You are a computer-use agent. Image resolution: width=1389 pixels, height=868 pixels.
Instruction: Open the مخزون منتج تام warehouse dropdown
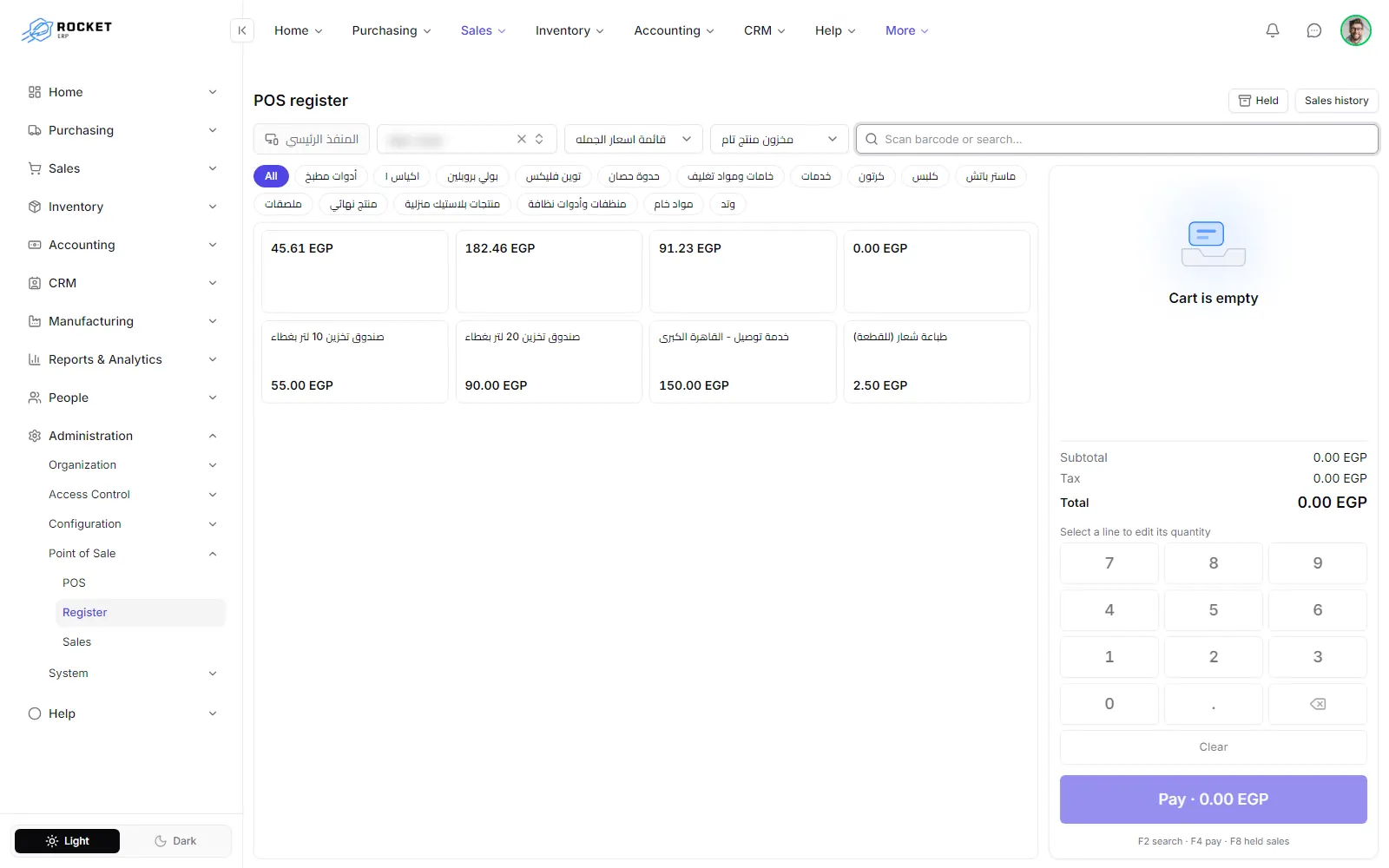pos(780,139)
